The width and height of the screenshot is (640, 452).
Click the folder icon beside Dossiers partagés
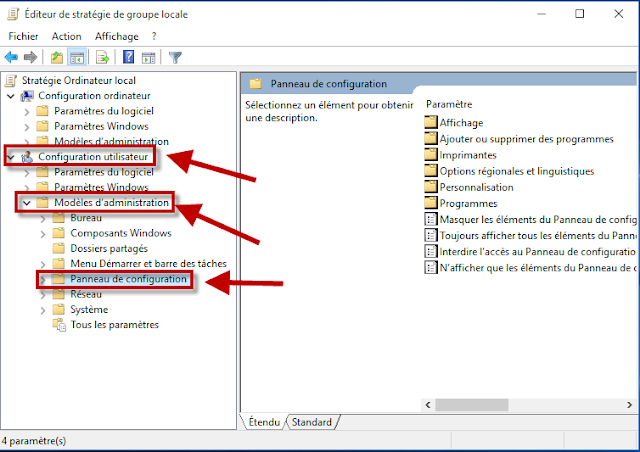[59, 248]
